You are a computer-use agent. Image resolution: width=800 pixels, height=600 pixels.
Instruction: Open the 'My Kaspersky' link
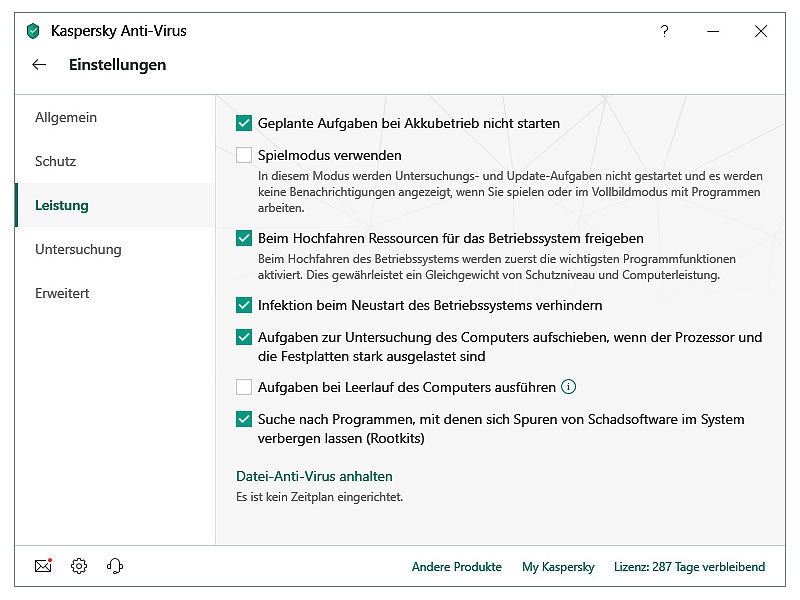[558, 567]
